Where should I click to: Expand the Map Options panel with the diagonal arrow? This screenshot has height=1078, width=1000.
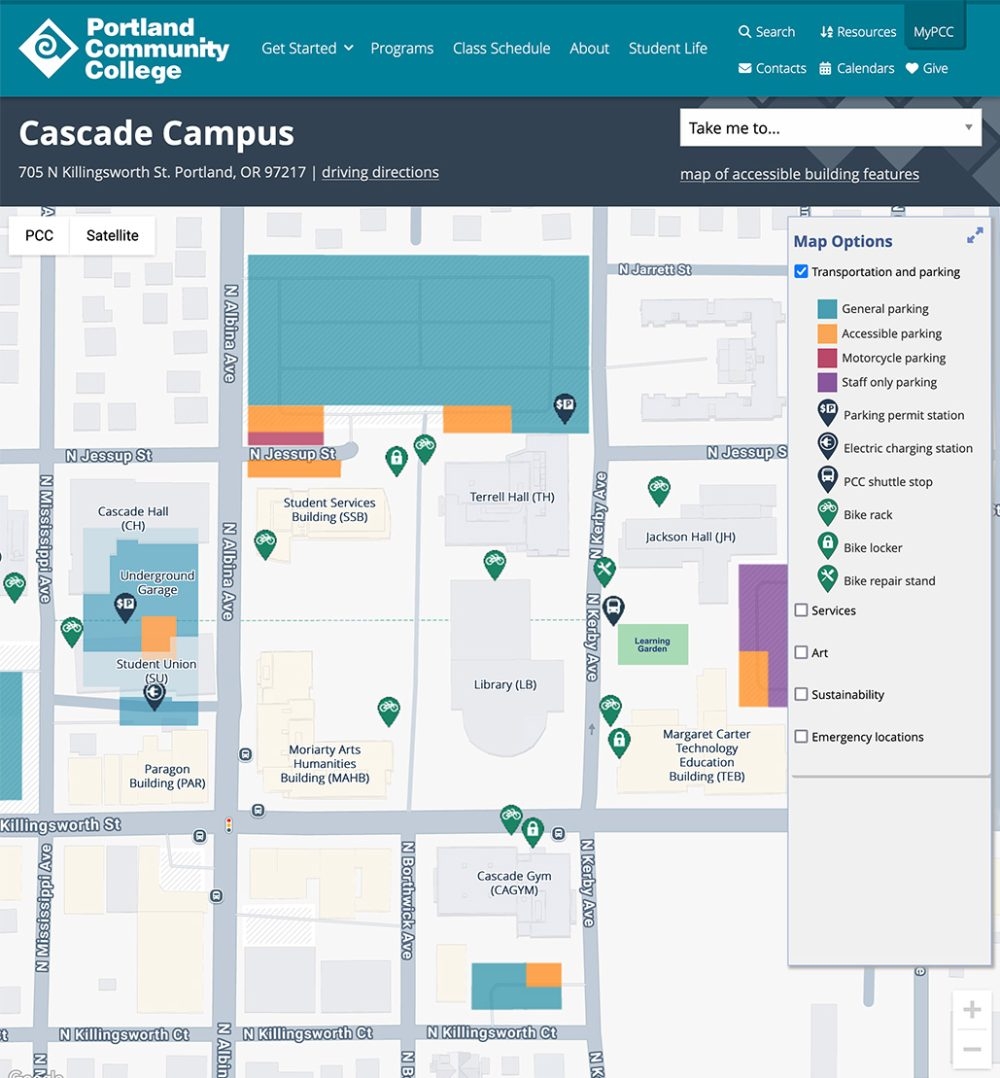pyautogui.click(x=975, y=236)
